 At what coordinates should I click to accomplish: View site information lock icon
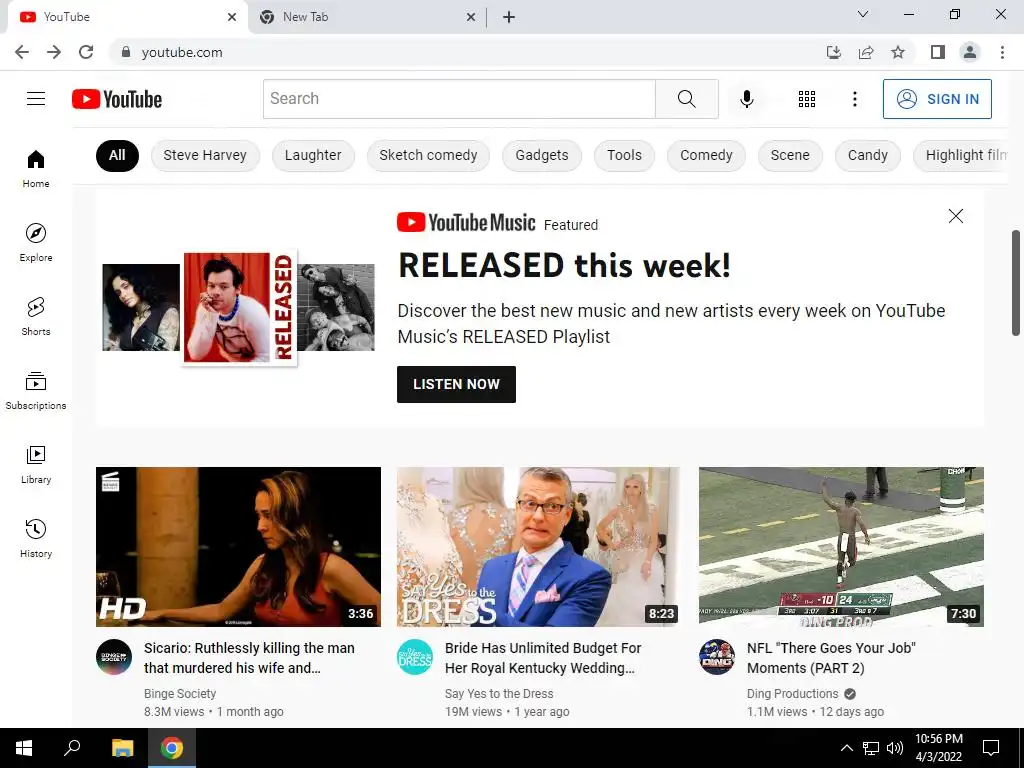pyautogui.click(x=126, y=52)
